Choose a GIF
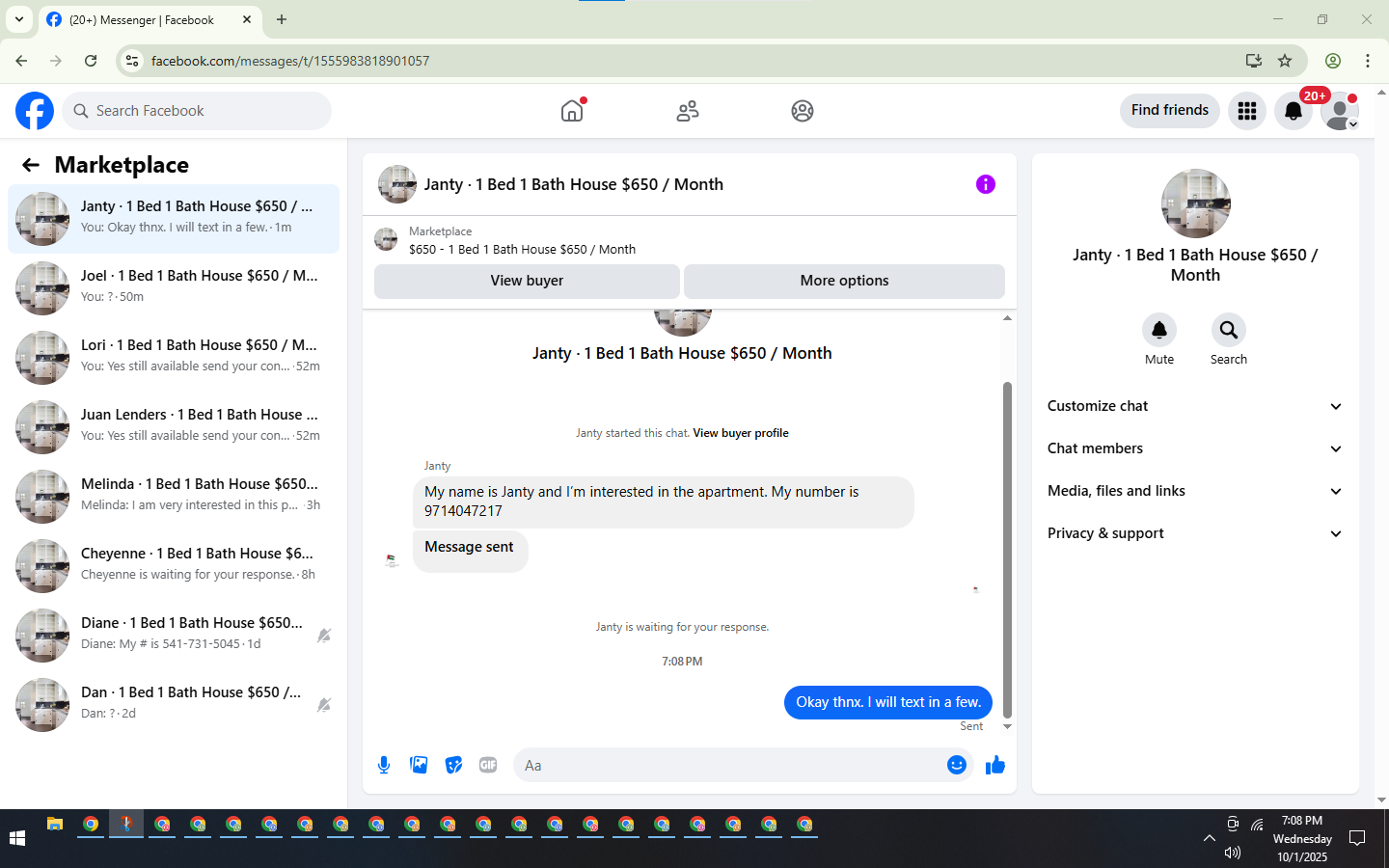This screenshot has width=1389, height=868. pos(488,765)
